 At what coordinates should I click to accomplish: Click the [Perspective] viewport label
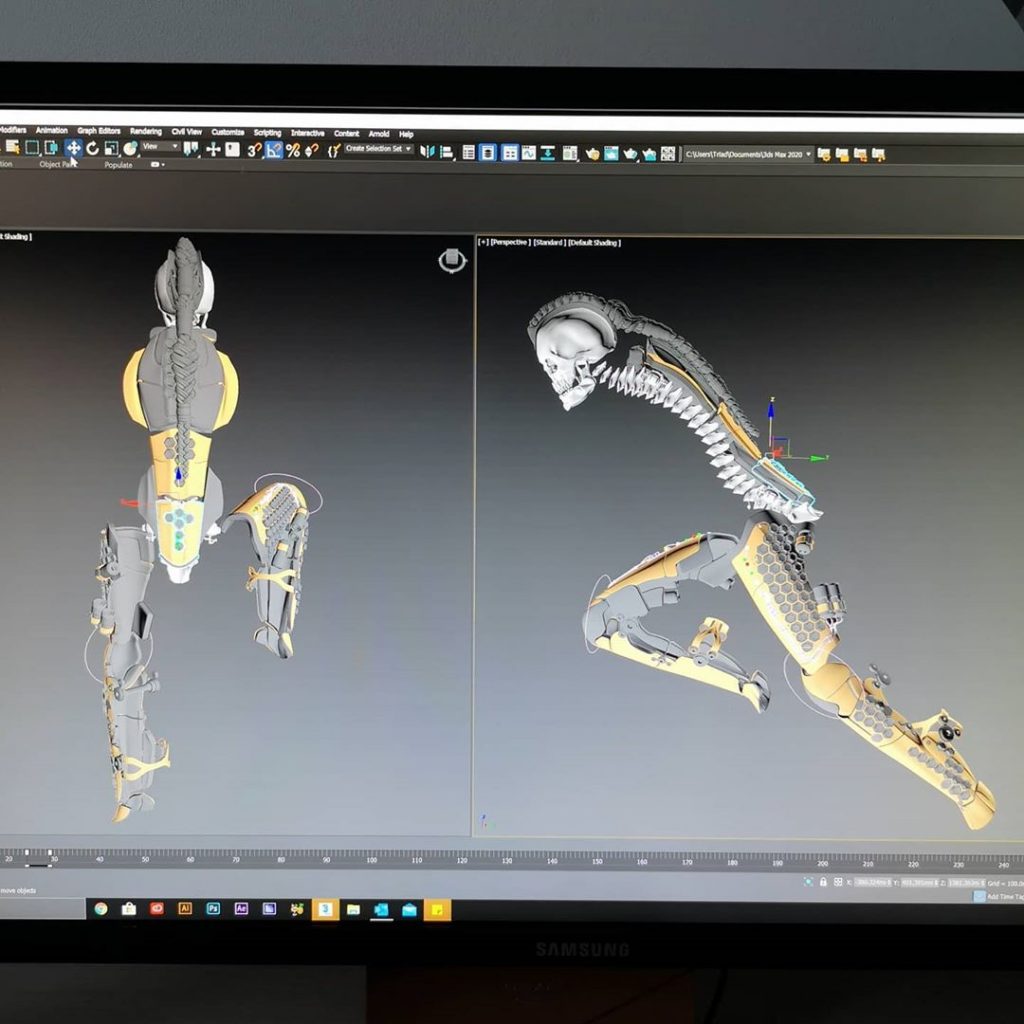coord(511,242)
